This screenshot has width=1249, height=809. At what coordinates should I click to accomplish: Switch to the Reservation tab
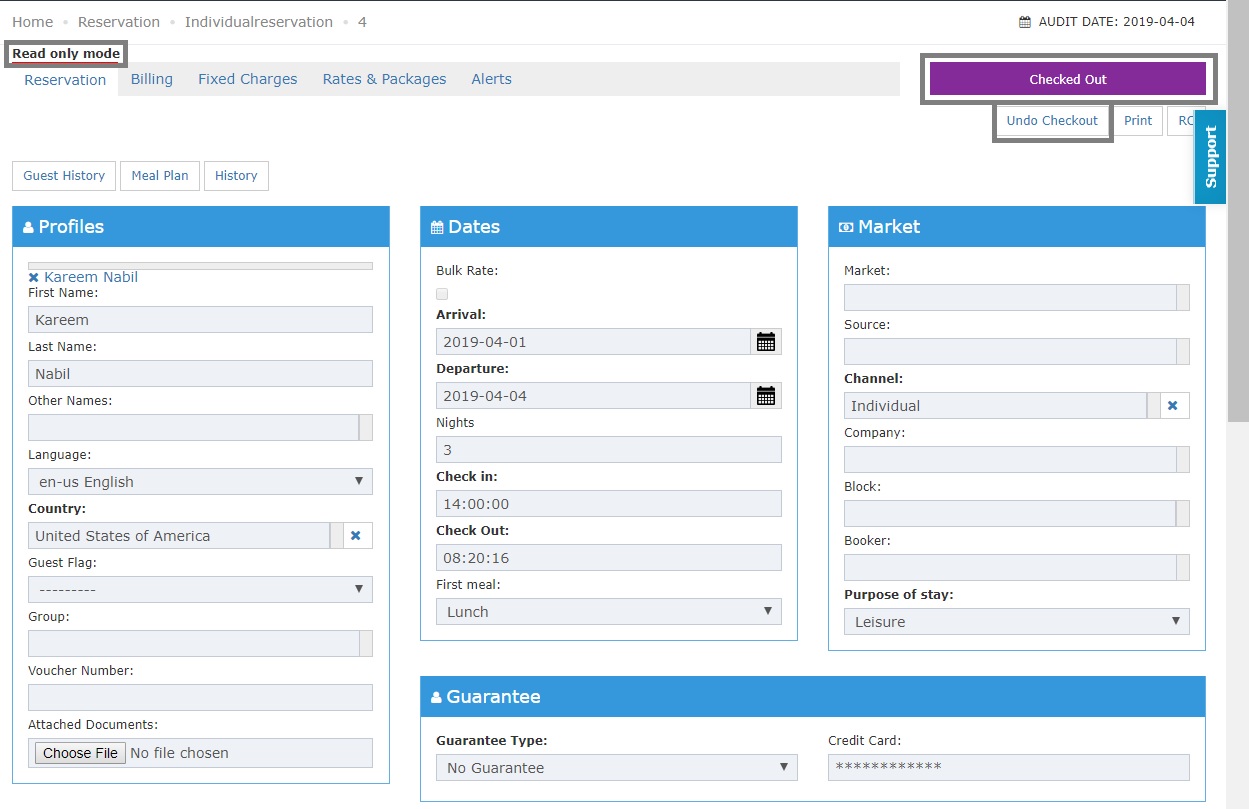click(x=65, y=80)
